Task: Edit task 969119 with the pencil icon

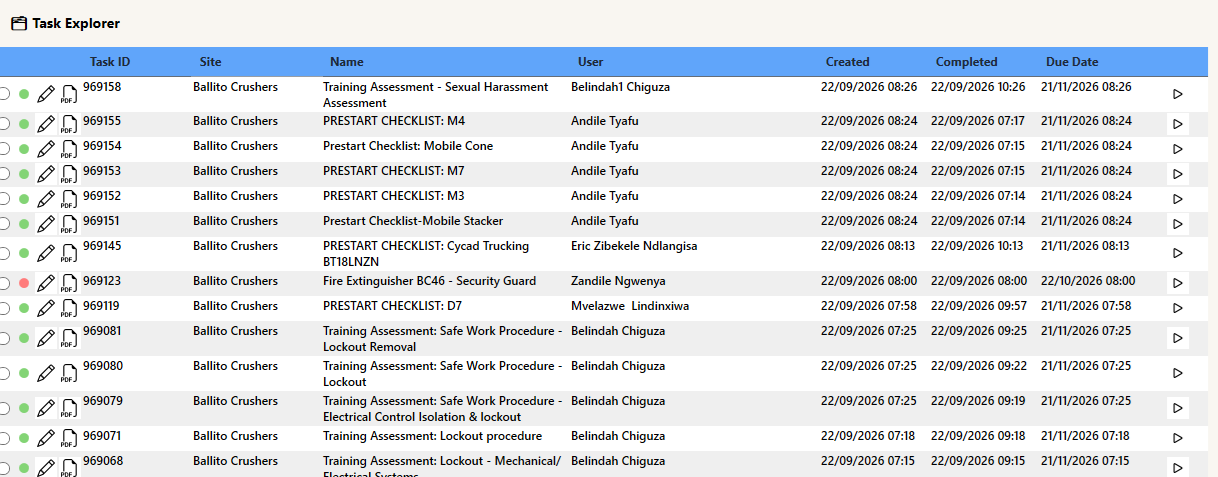Action: [x=46, y=309]
